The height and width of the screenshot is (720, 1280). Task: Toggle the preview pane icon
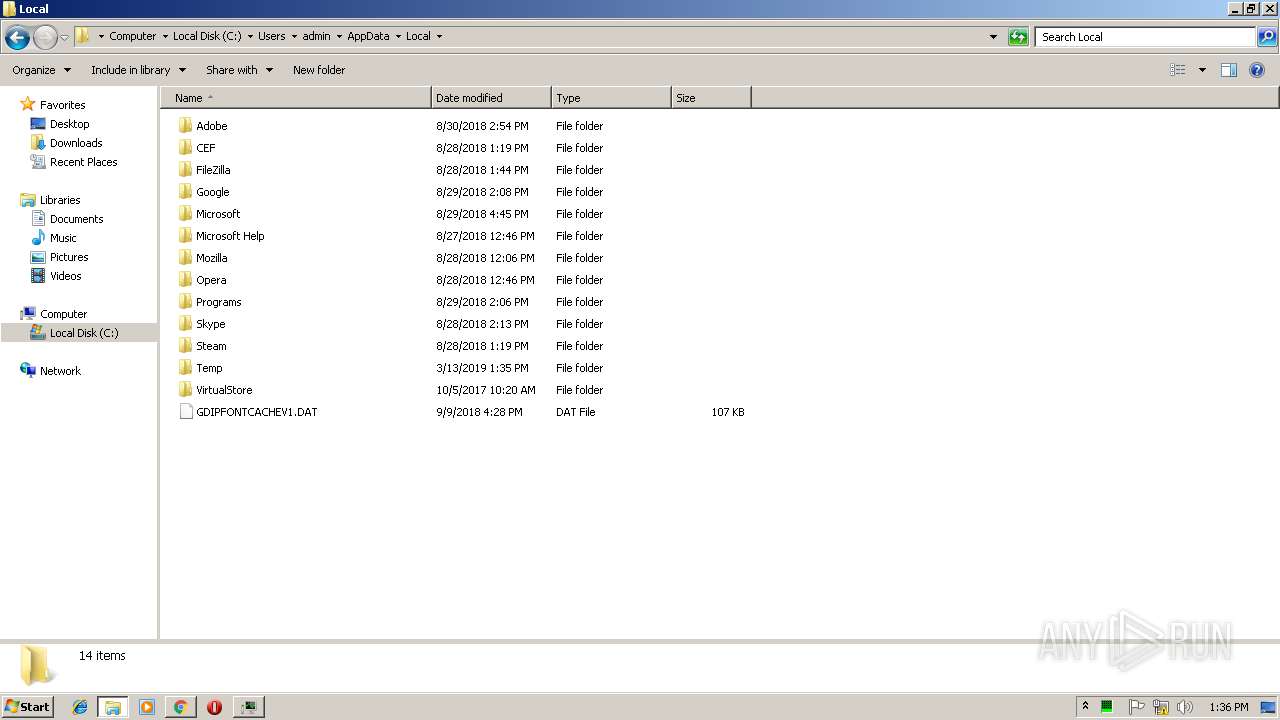[1229, 70]
